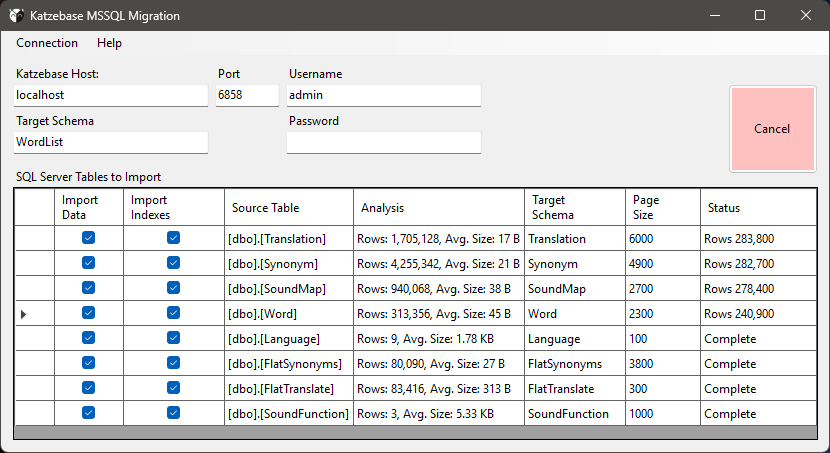This screenshot has height=453, width=830.
Task: Toggle Import Indexes for Language row
Action: (174, 338)
